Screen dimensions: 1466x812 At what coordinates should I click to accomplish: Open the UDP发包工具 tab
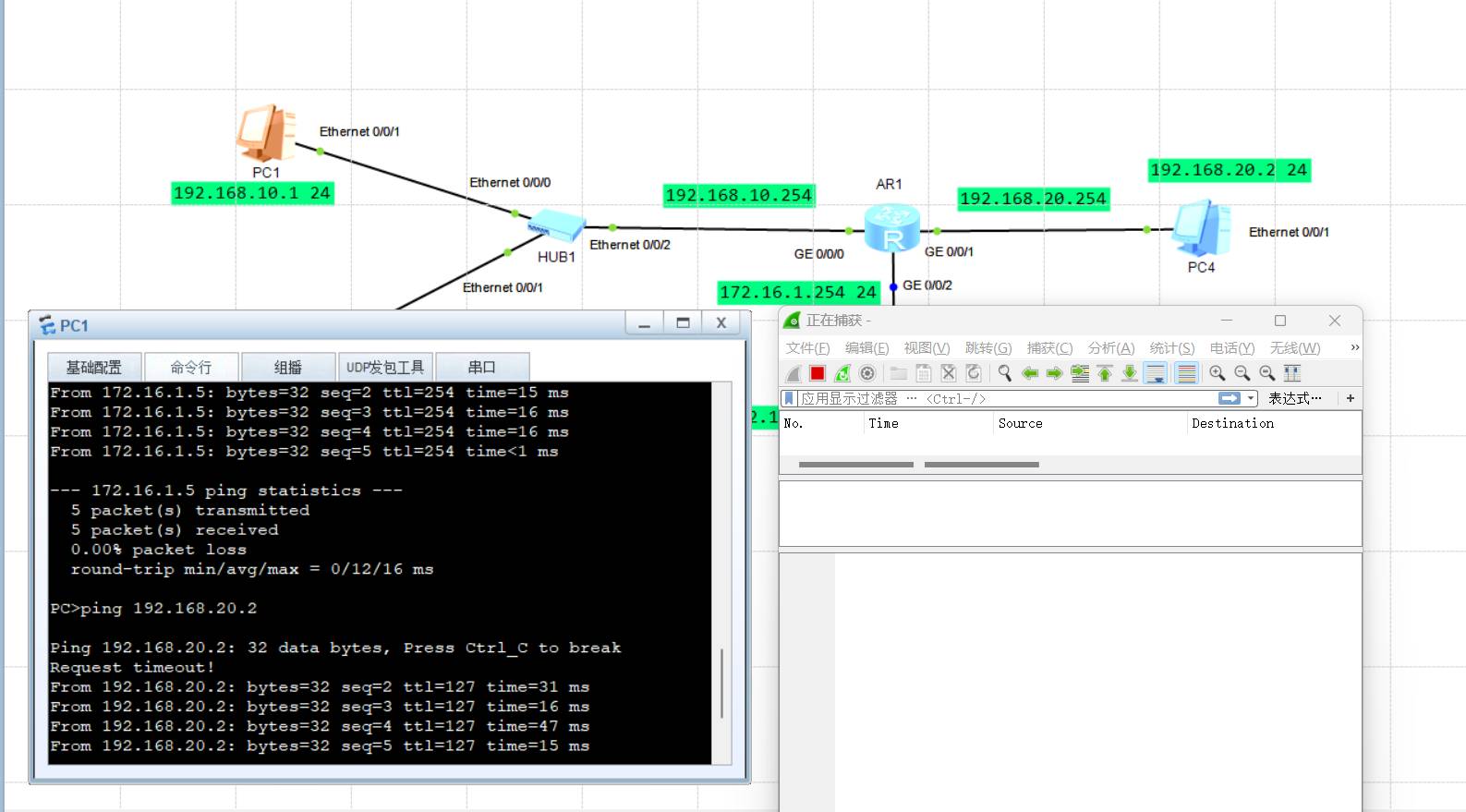pyautogui.click(x=385, y=367)
